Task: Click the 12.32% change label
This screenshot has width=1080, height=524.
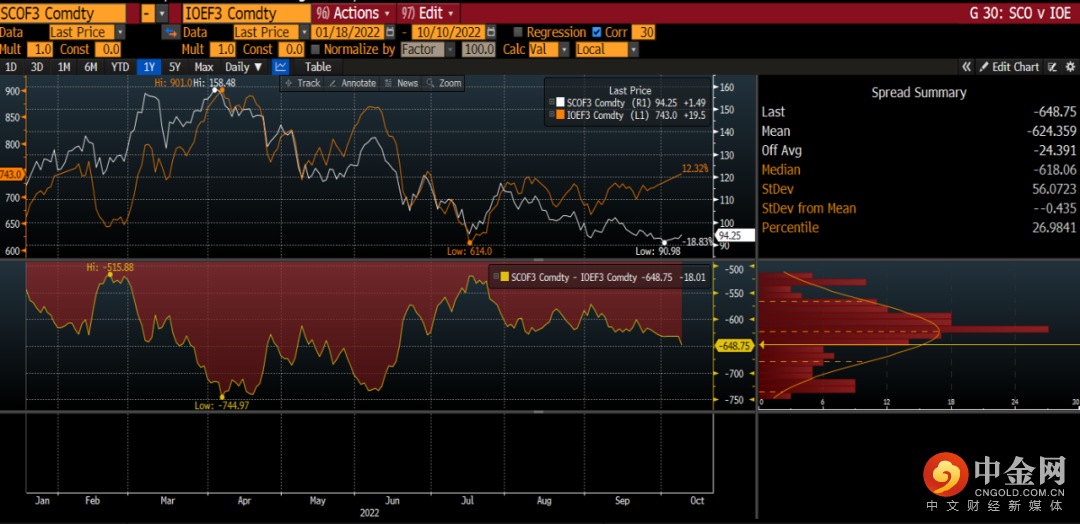Action: pyautogui.click(x=695, y=168)
